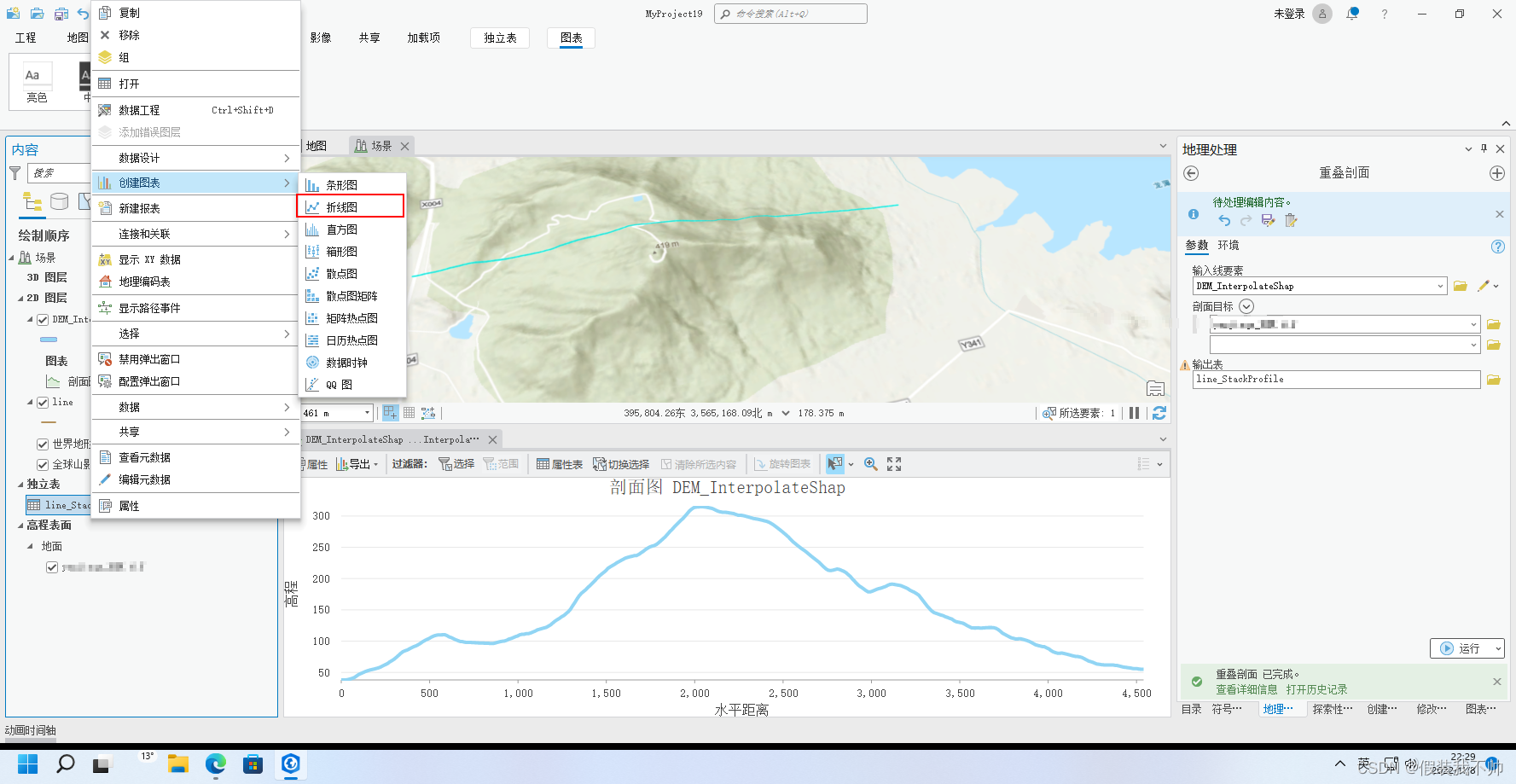1516x784 pixels.
Task: Click the back arrow in 地理处理 pane
Action: (1192, 173)
